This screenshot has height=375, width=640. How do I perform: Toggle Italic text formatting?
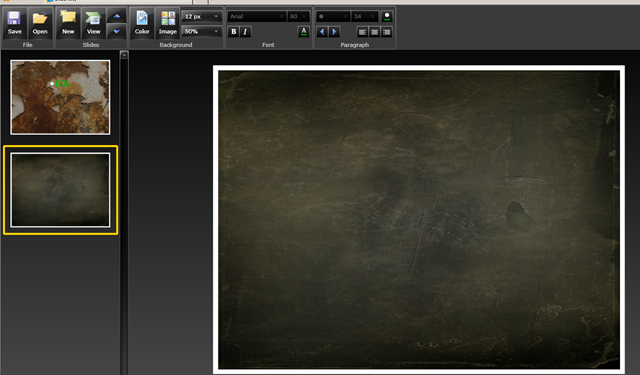(245, 32)
